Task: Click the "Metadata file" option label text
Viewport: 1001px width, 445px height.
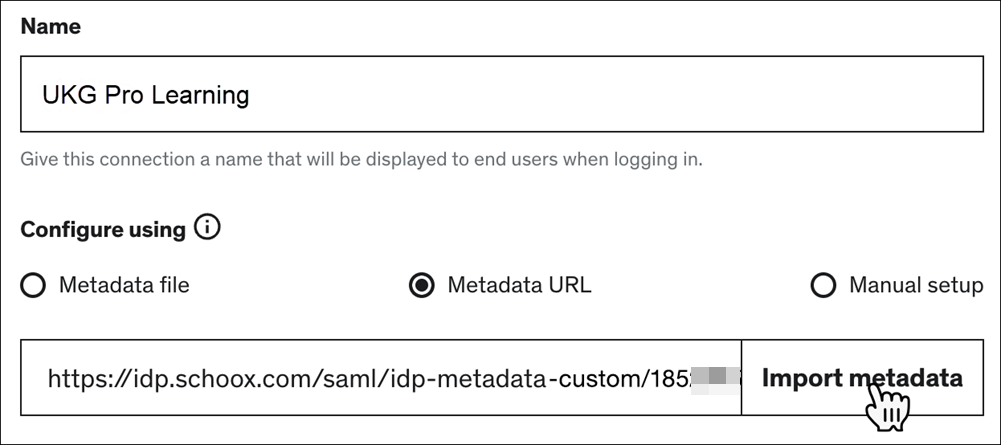Action: click(124, 286)
